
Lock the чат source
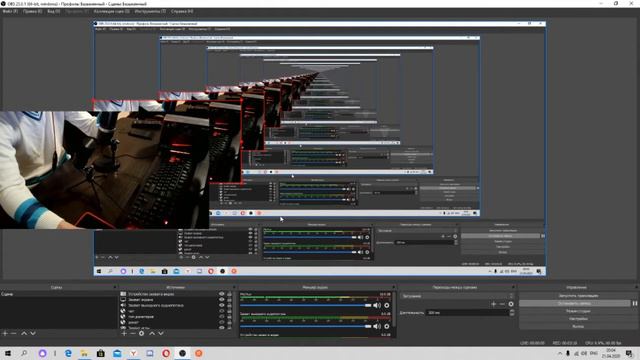tap(229, 311)
